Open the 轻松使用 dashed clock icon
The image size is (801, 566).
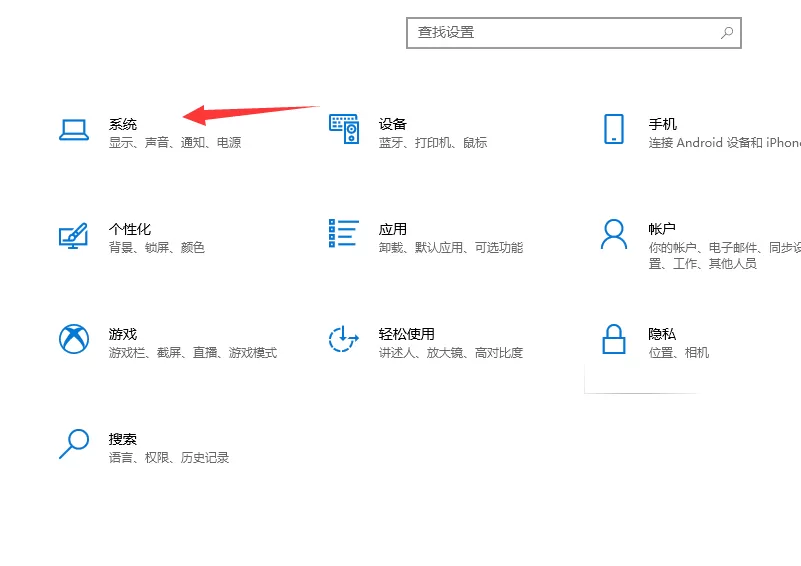point(343,339)
